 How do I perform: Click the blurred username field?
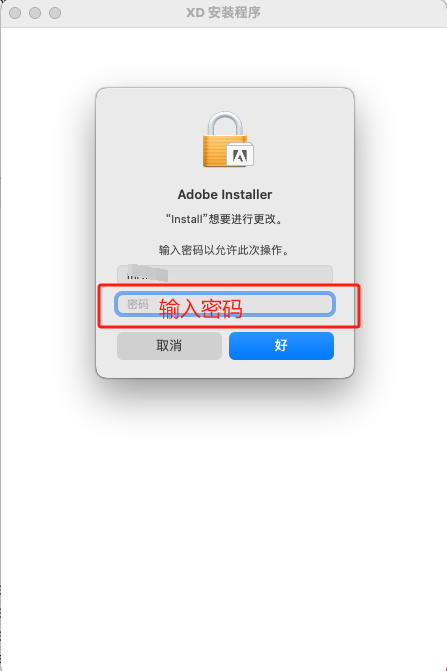tap(225, 274)
